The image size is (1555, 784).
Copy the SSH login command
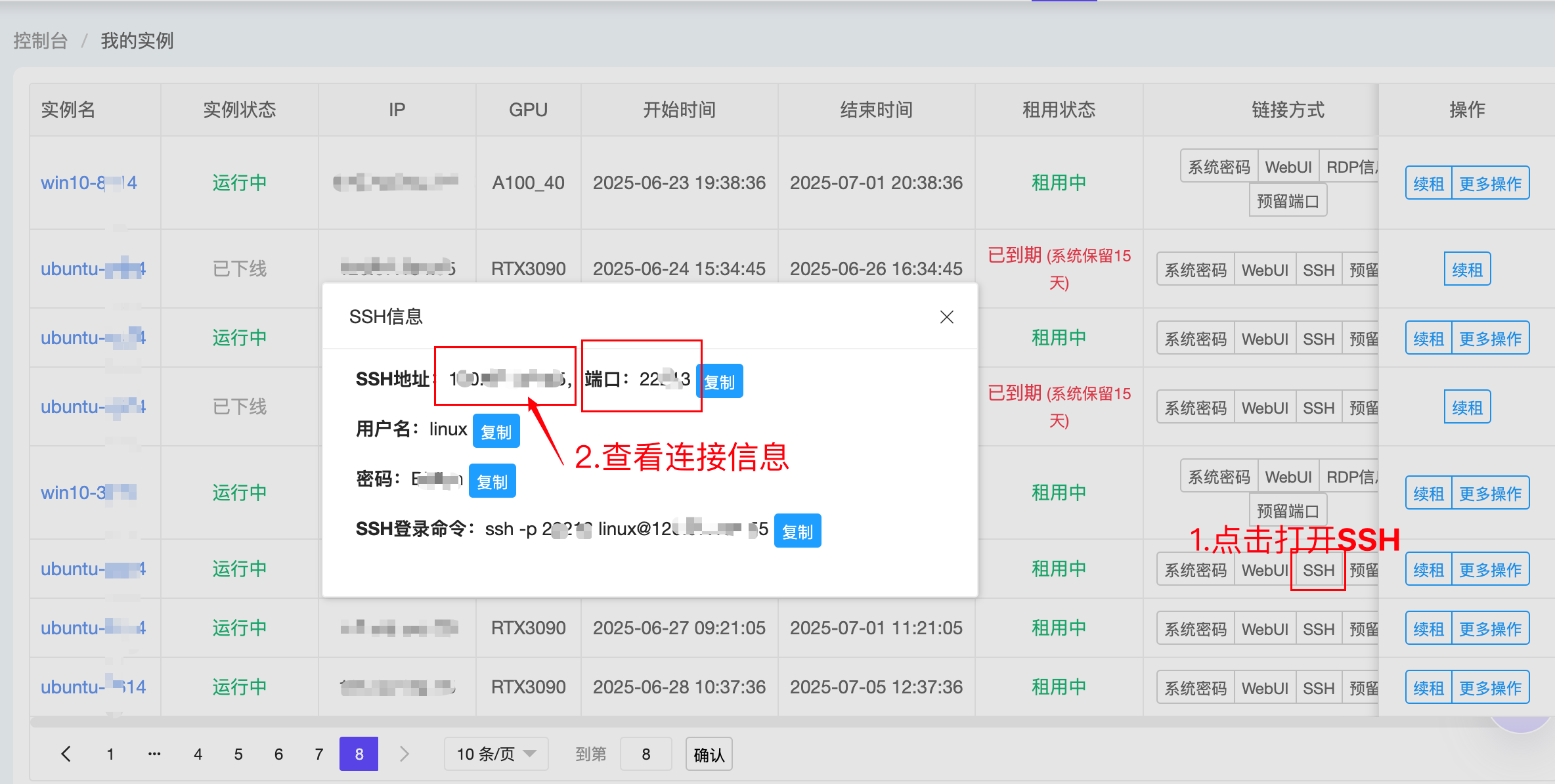(797, 531)
